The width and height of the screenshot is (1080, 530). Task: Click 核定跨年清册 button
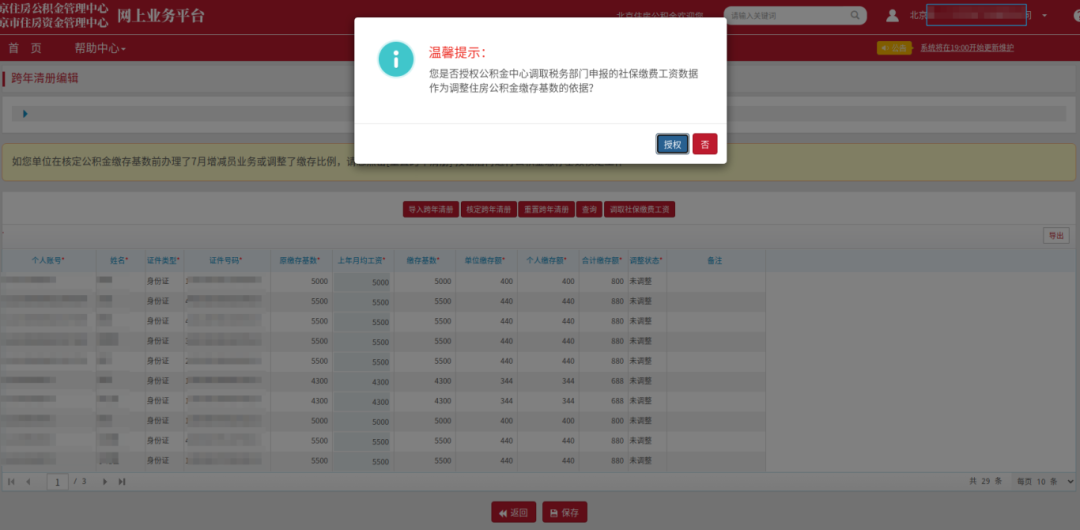[488, 210]
